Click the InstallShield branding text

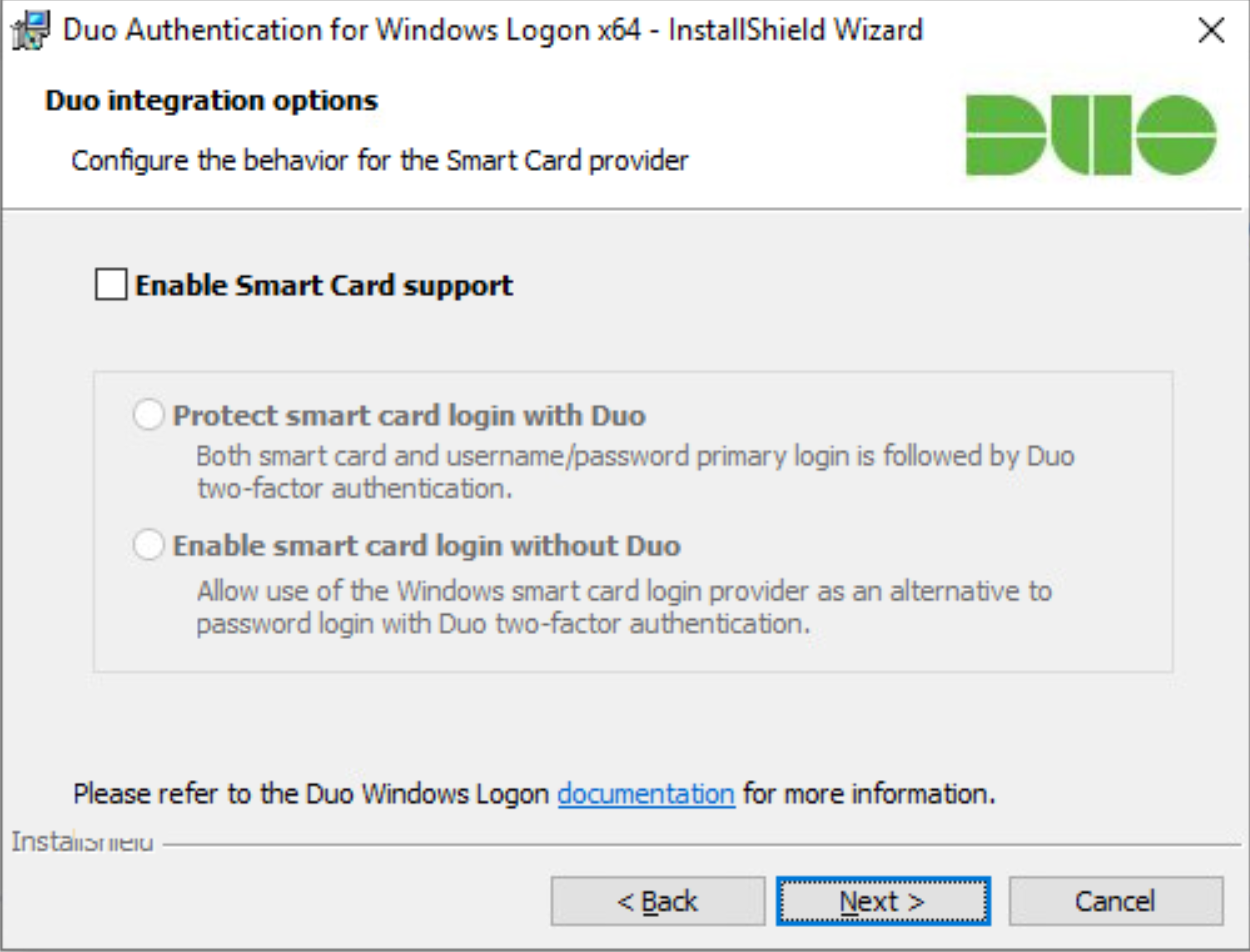pyautogui.click(x=82, y=842)
